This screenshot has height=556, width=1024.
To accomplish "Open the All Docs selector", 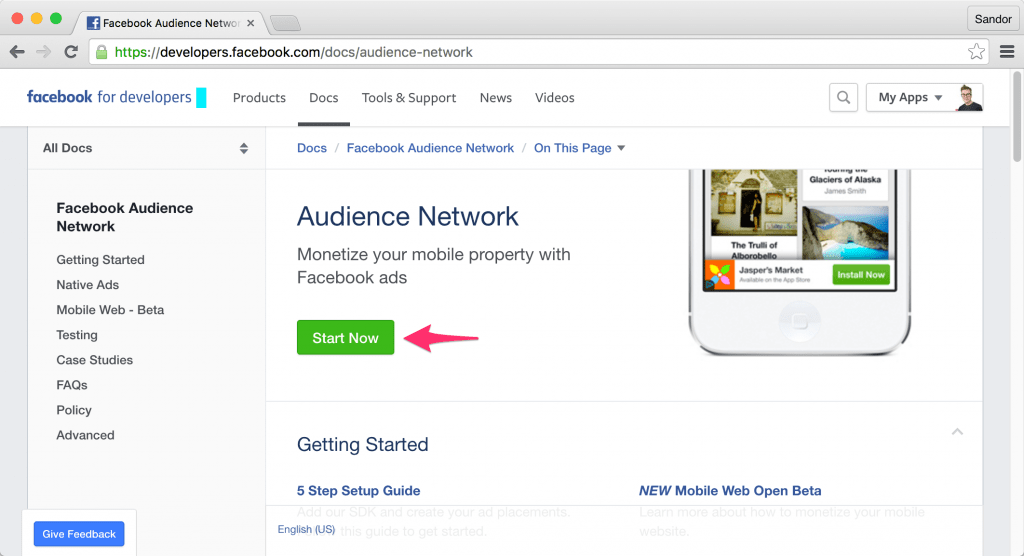I will (145, 148).
